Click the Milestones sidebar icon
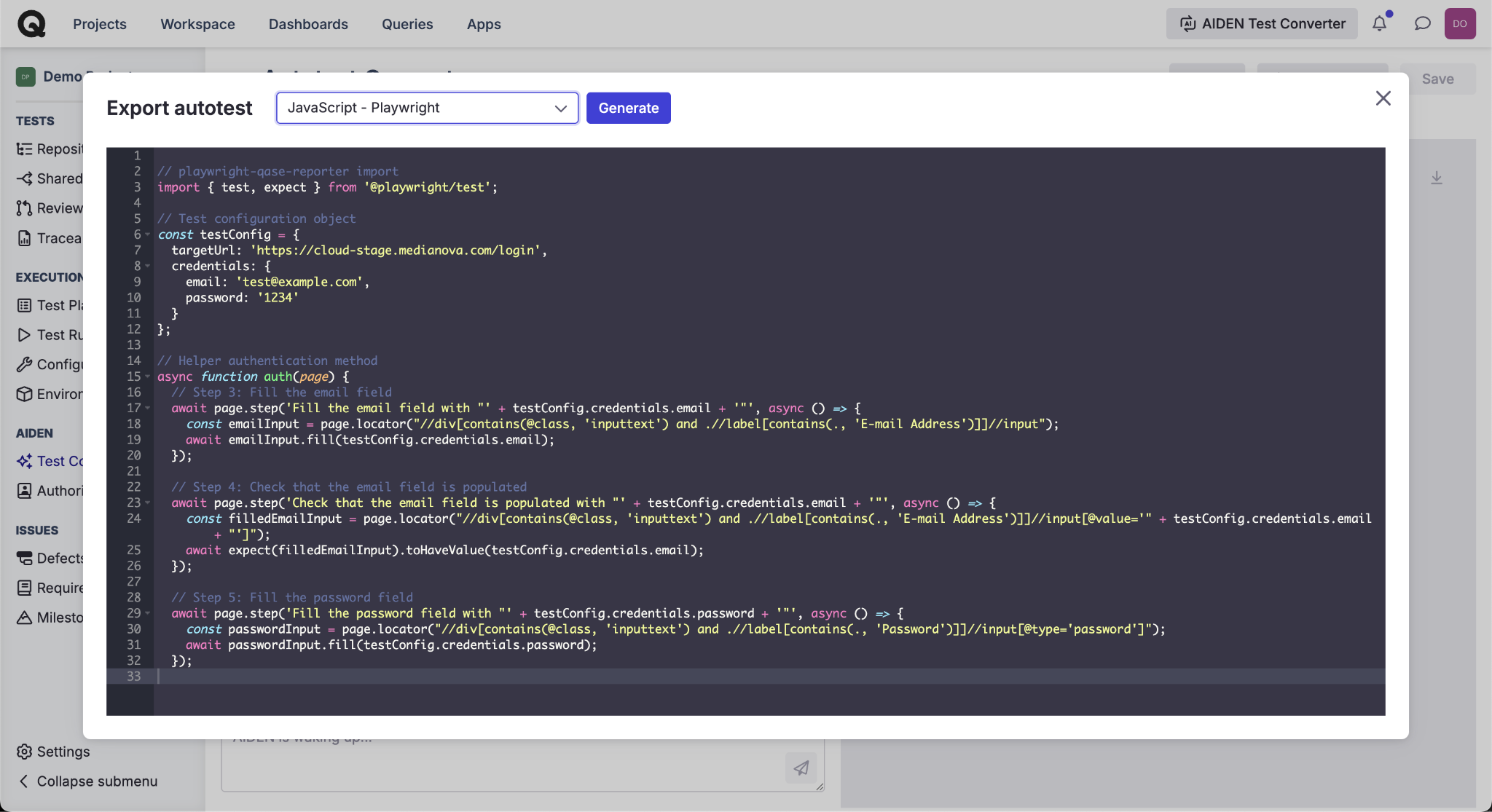 [x=24, y=618]
